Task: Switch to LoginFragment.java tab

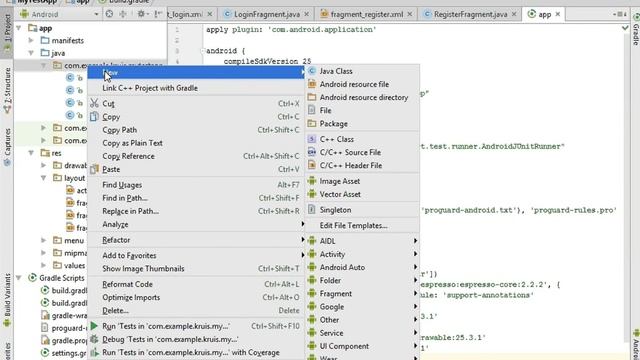Action: (x=266, y=14)
